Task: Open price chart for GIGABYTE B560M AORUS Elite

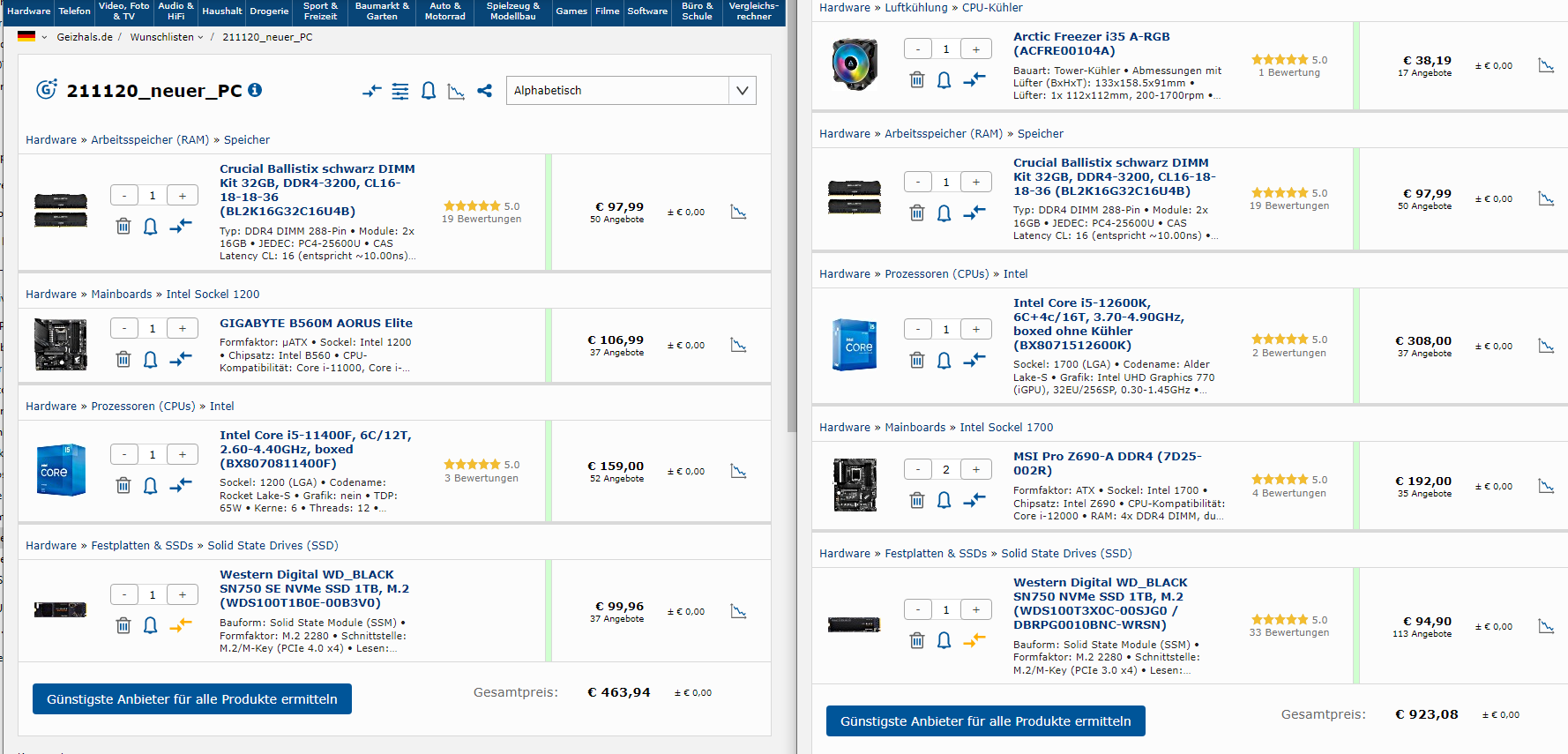Action: [x=739, y=345]
